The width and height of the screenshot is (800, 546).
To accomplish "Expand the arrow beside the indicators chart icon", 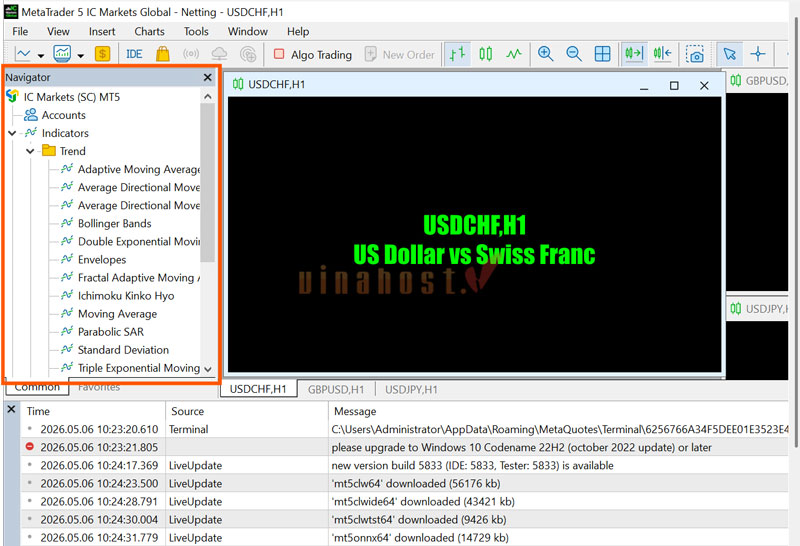I will point(81,55).
